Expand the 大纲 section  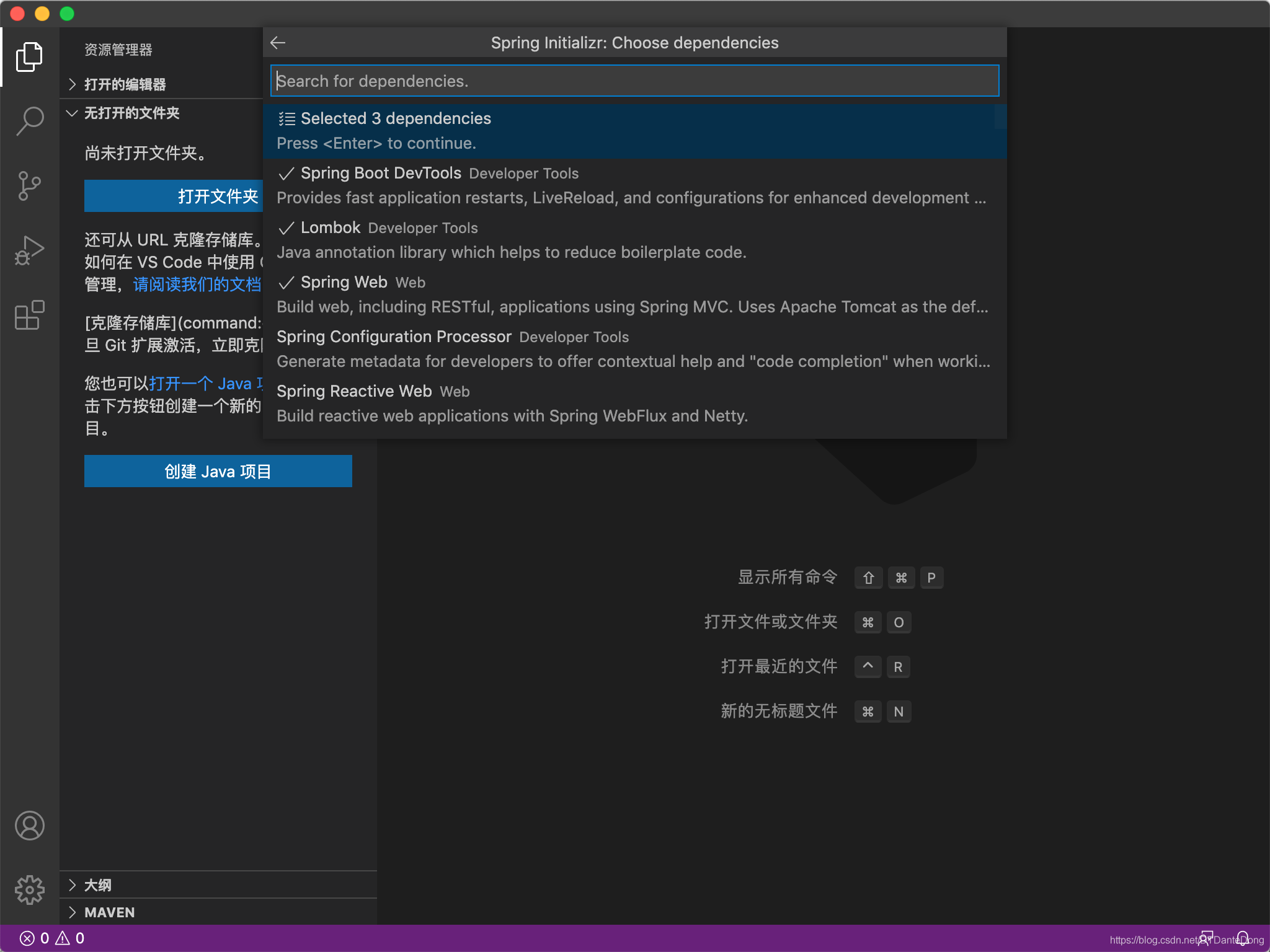[x=218, y=885]
